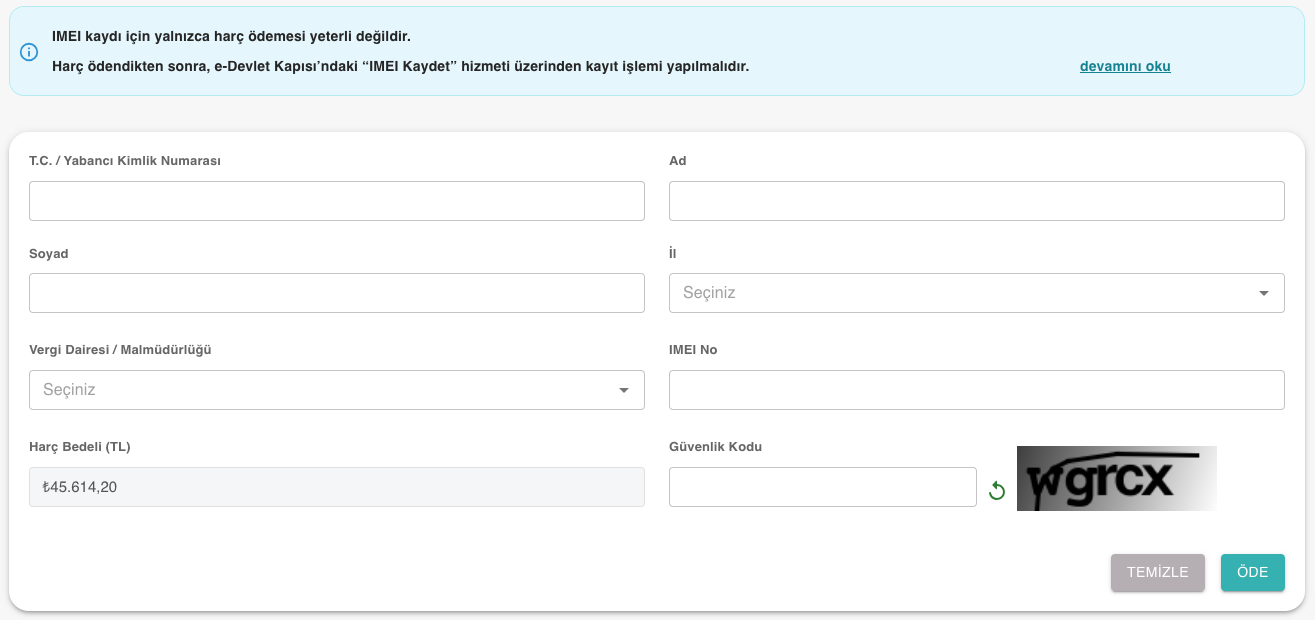The width and height of the screenshot is (1315, 620).
Task: Click the 'Vergi Dairesi / Malmüdürlüğü' label
Action: point(120,350)
